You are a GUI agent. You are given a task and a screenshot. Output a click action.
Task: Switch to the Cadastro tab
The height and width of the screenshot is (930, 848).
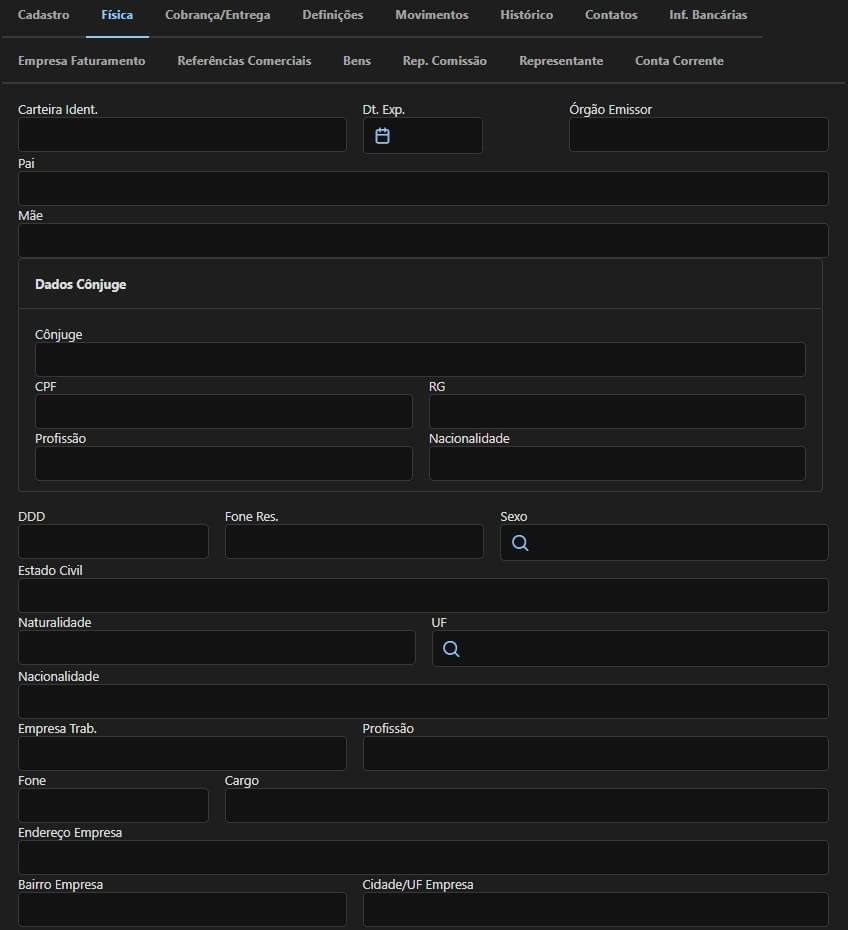43,15
